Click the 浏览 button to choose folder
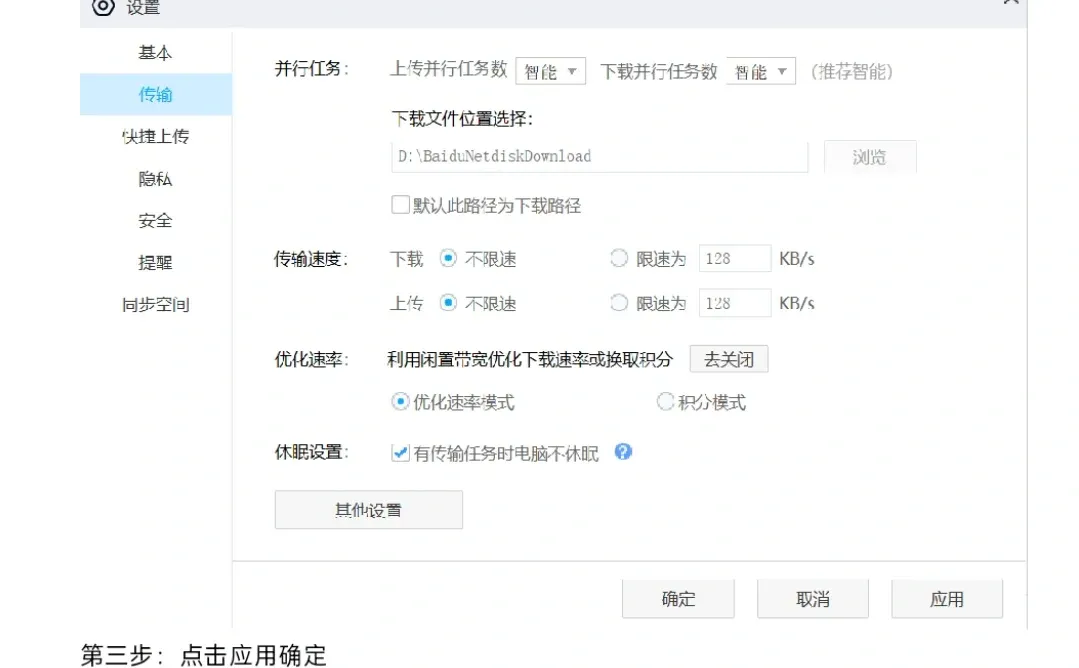1079x668 pixels. tap(869, 156)
